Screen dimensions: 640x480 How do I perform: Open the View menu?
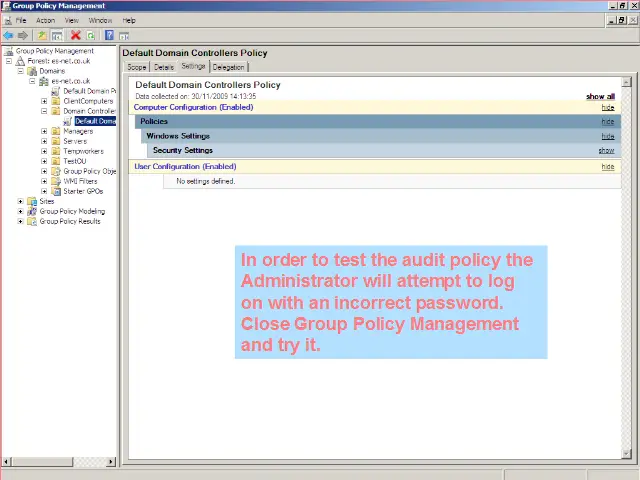tap(71, 20)
